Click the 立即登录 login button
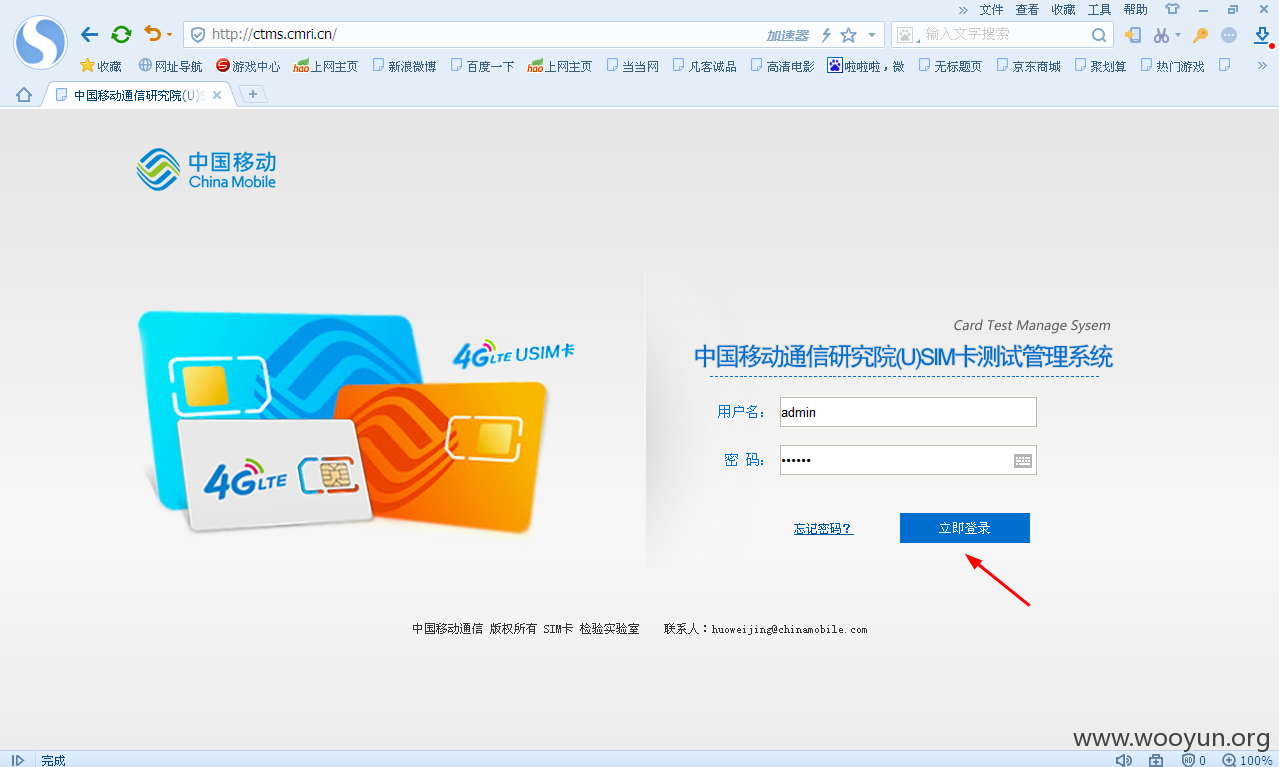Image resolution: width=1279 pixels, height=767 pixels. coord(964,528)
